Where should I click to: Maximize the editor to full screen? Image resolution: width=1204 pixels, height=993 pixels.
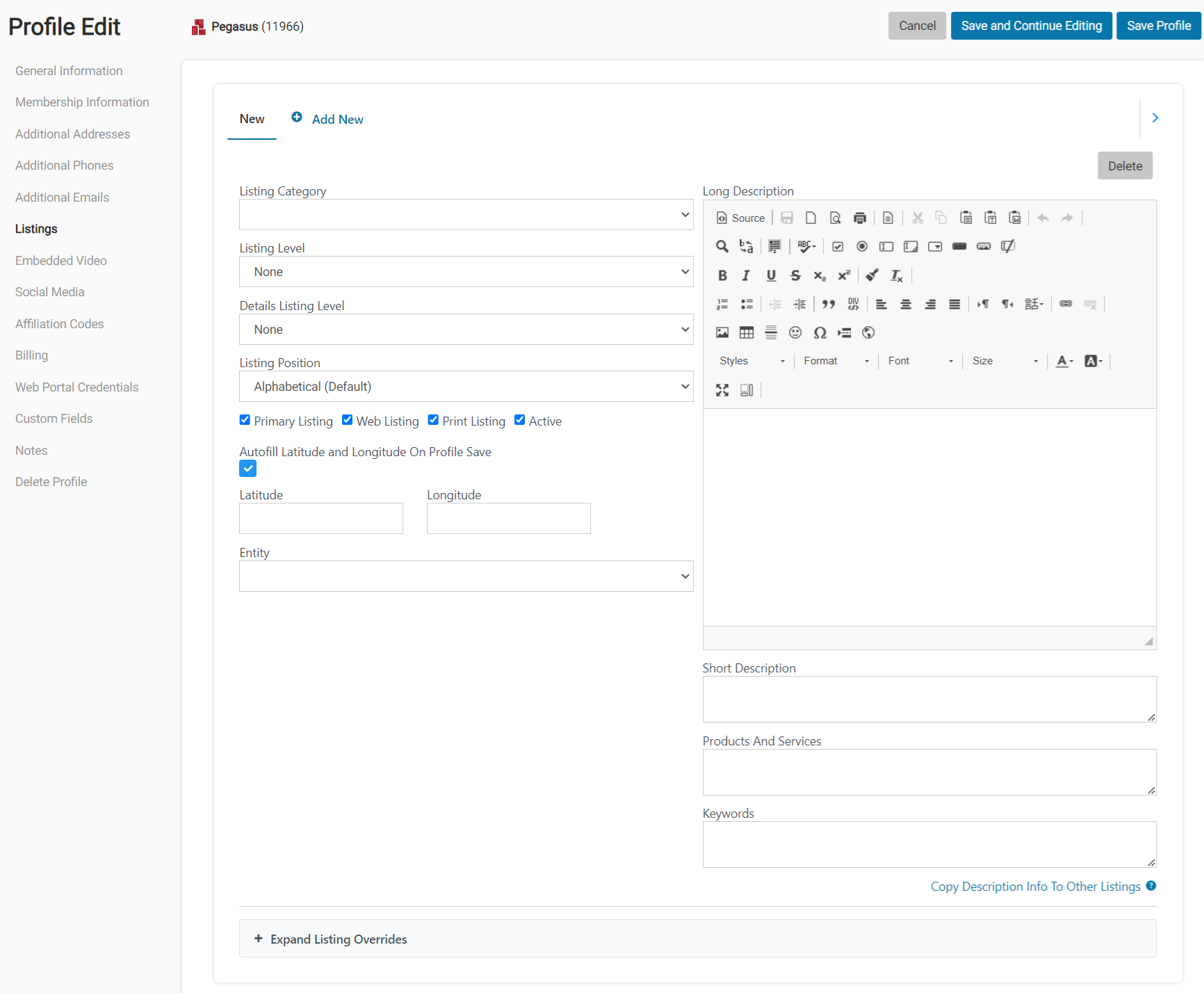[722, 389]
